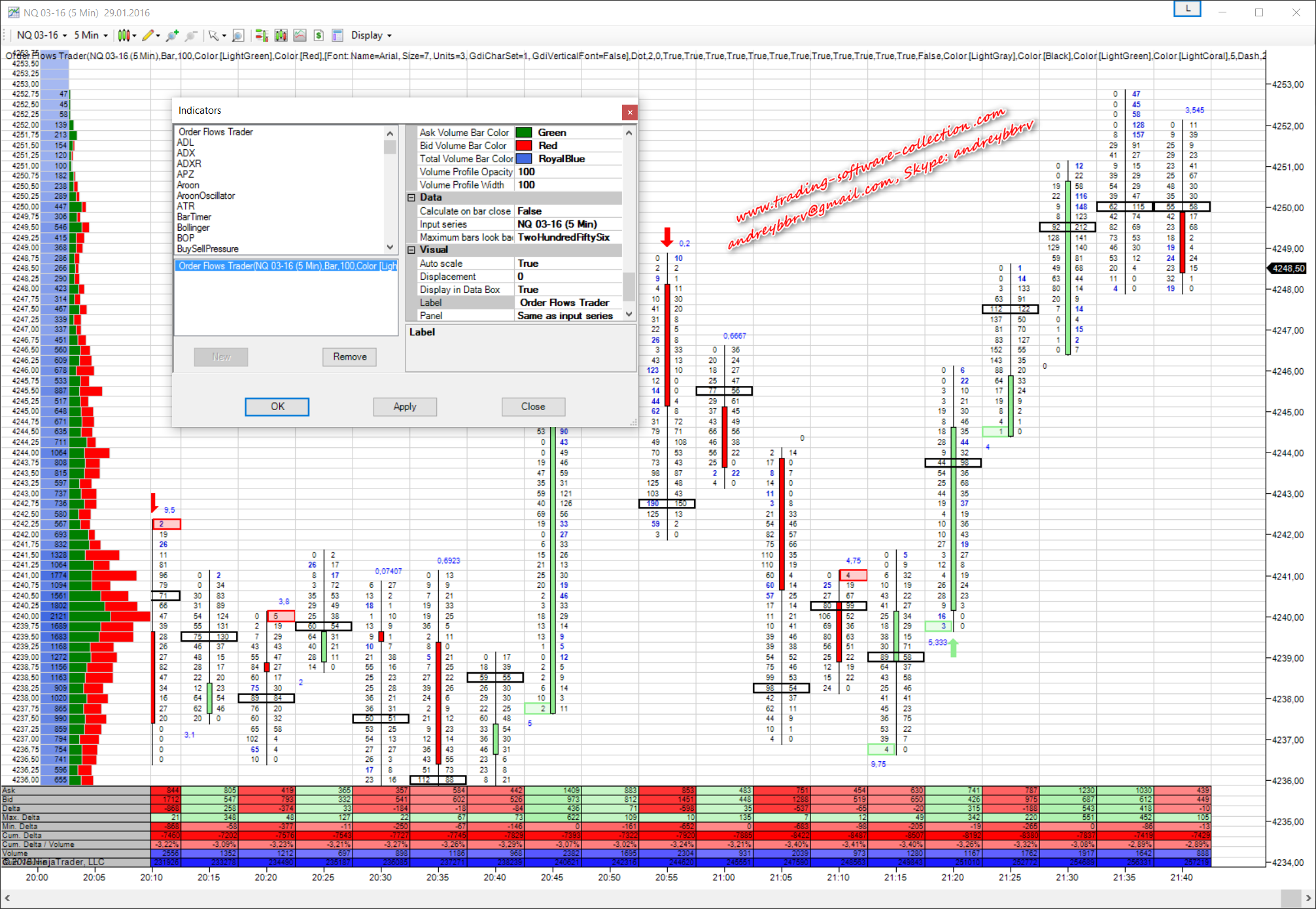
Task: Select the pencil drawing tools icon
Action: [148, 35]
